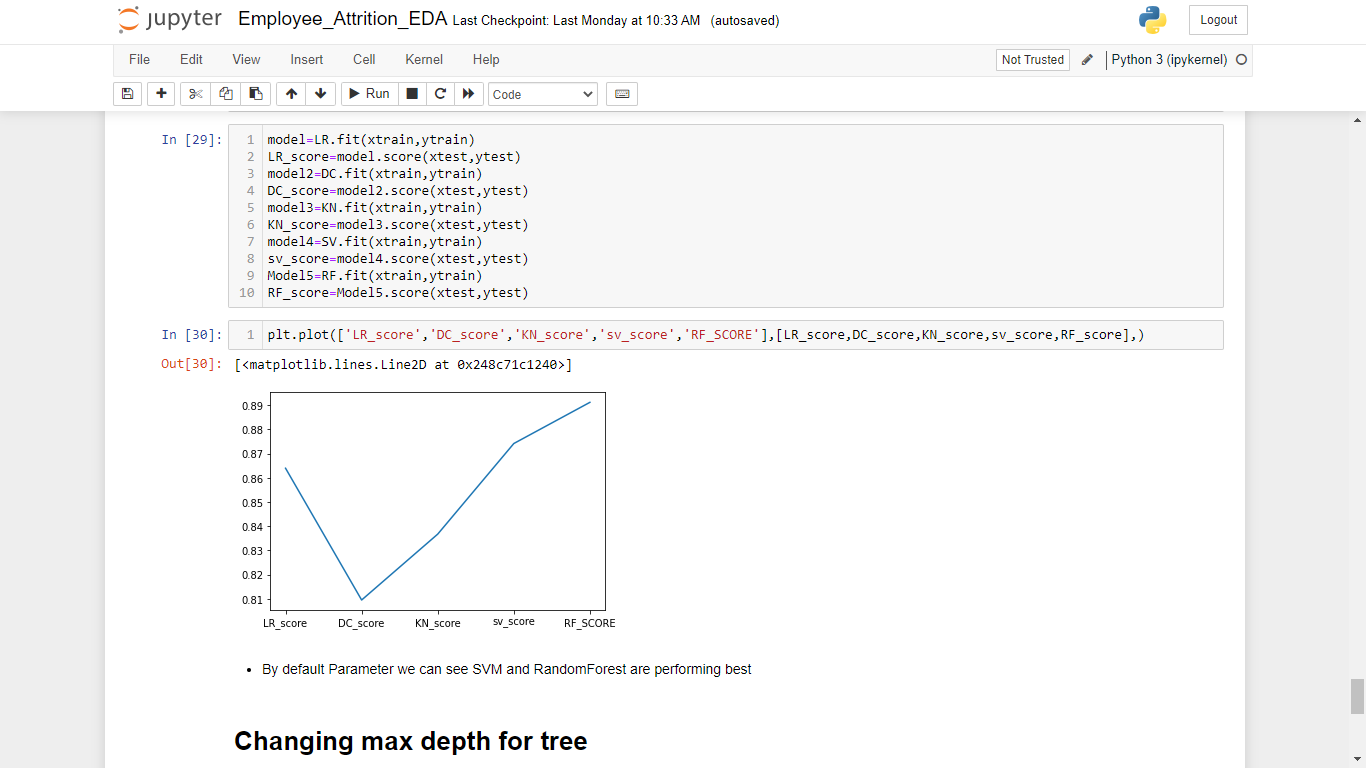Restart kernel and re-run whole notebook
Image resolution: width=1366 pixels, height=768 pixels.
(x=468, y=93)
